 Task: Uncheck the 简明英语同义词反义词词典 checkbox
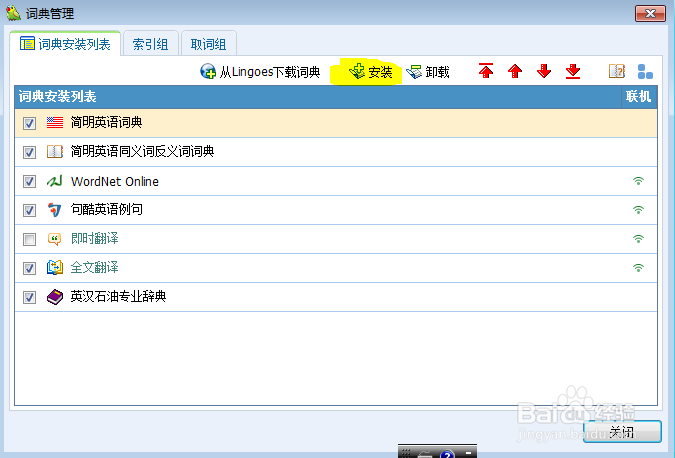29,152
